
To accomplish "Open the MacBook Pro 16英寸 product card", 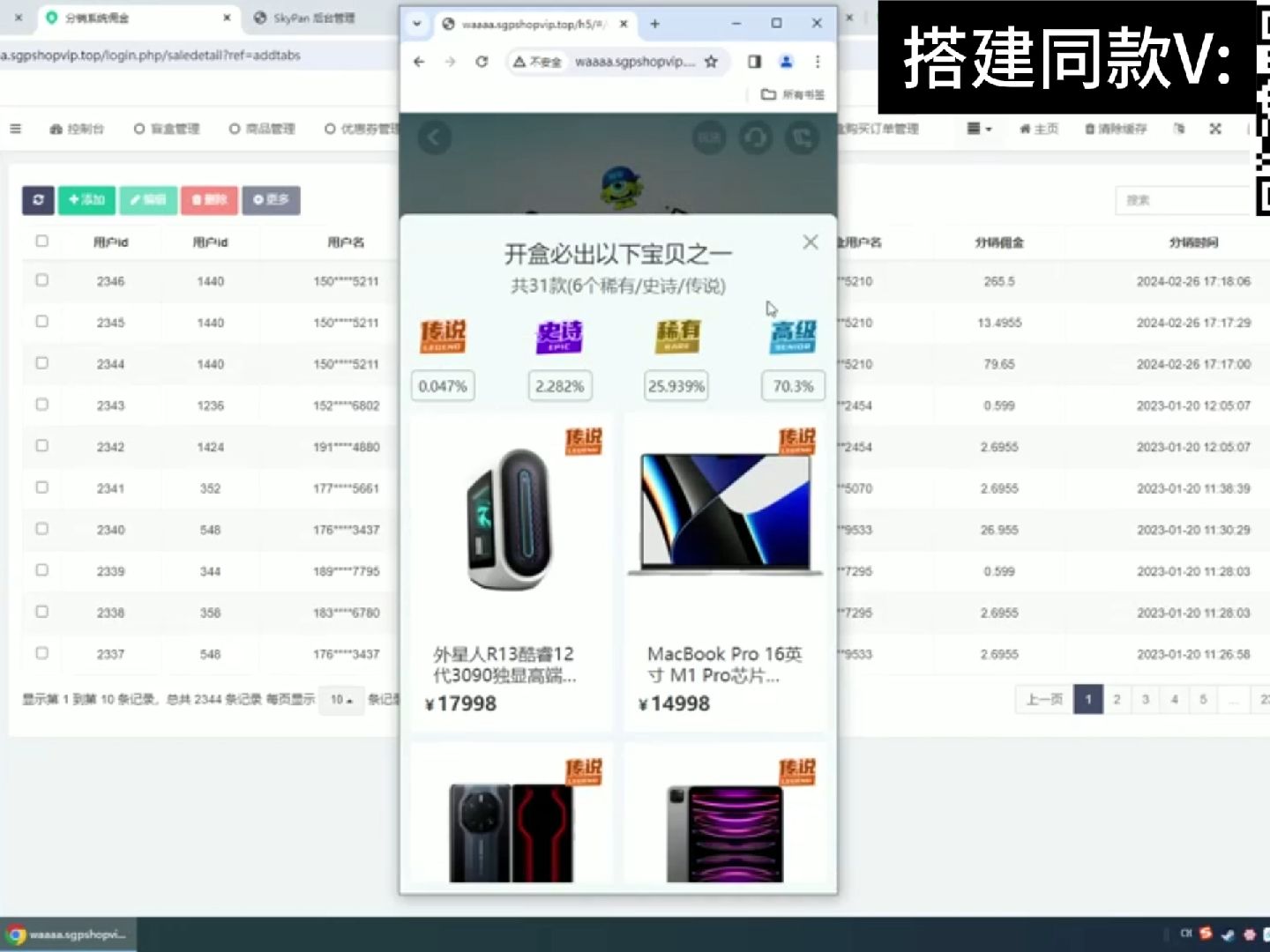I will 725,573.
